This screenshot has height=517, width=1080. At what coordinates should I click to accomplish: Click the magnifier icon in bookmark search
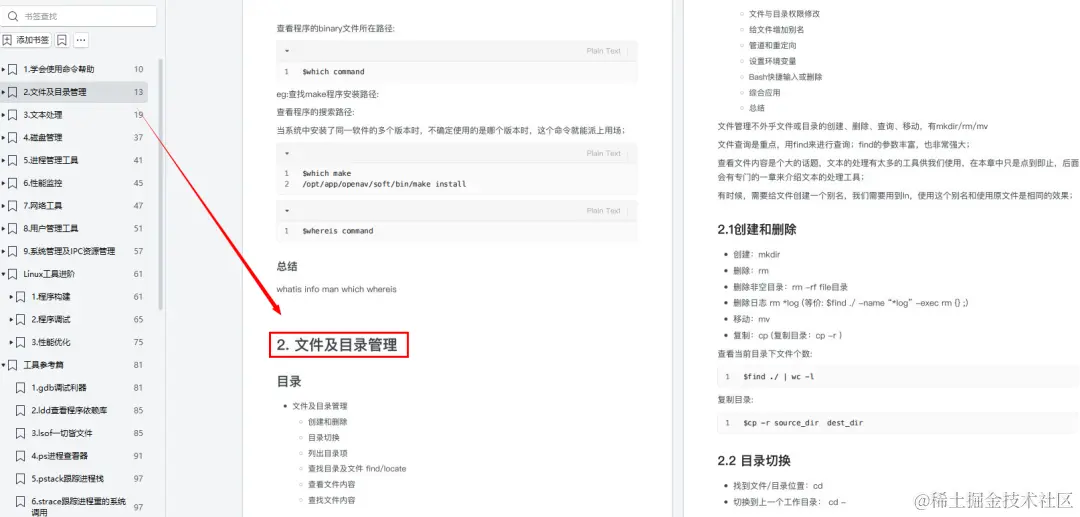point(12,16)
